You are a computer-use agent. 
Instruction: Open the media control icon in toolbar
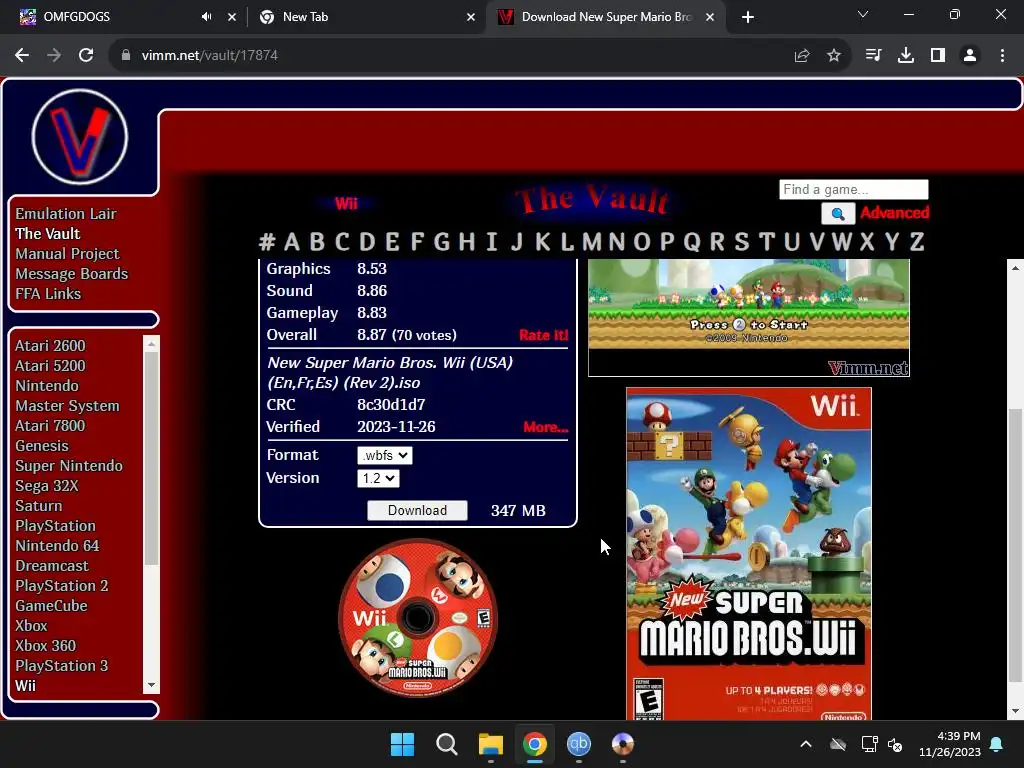click(873, 56)
